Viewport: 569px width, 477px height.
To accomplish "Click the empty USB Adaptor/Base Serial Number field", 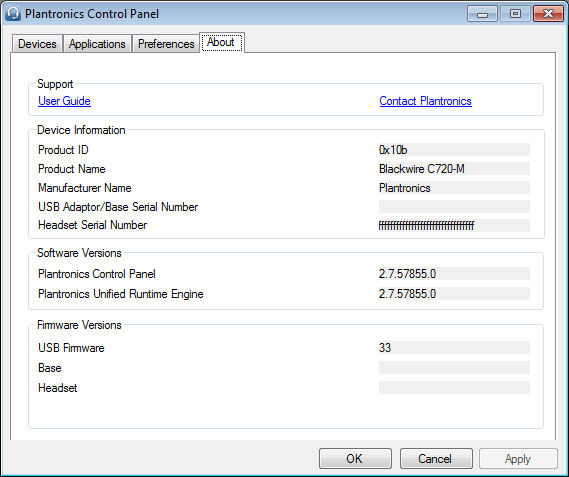I will (x=454, y=207).
